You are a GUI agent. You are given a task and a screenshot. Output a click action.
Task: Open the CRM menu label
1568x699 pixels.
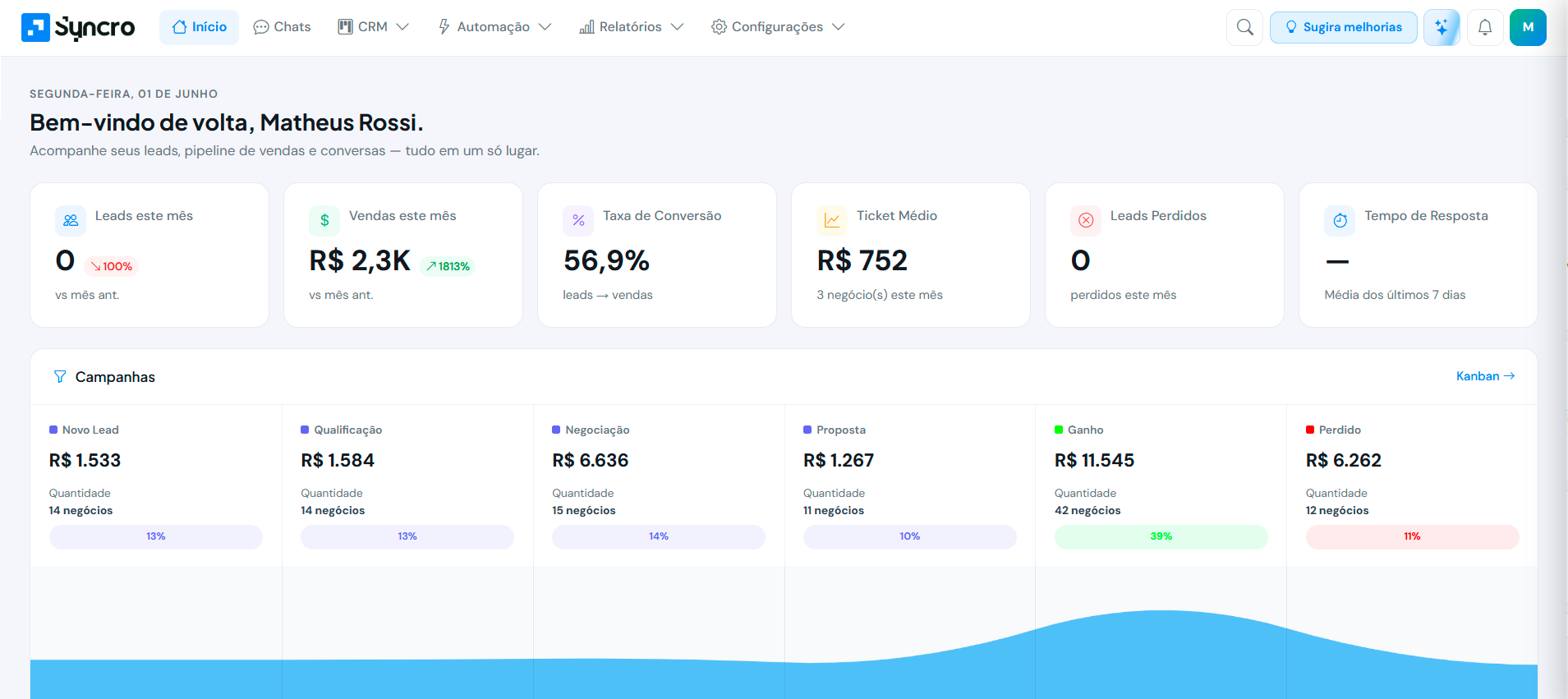(373, 27)
